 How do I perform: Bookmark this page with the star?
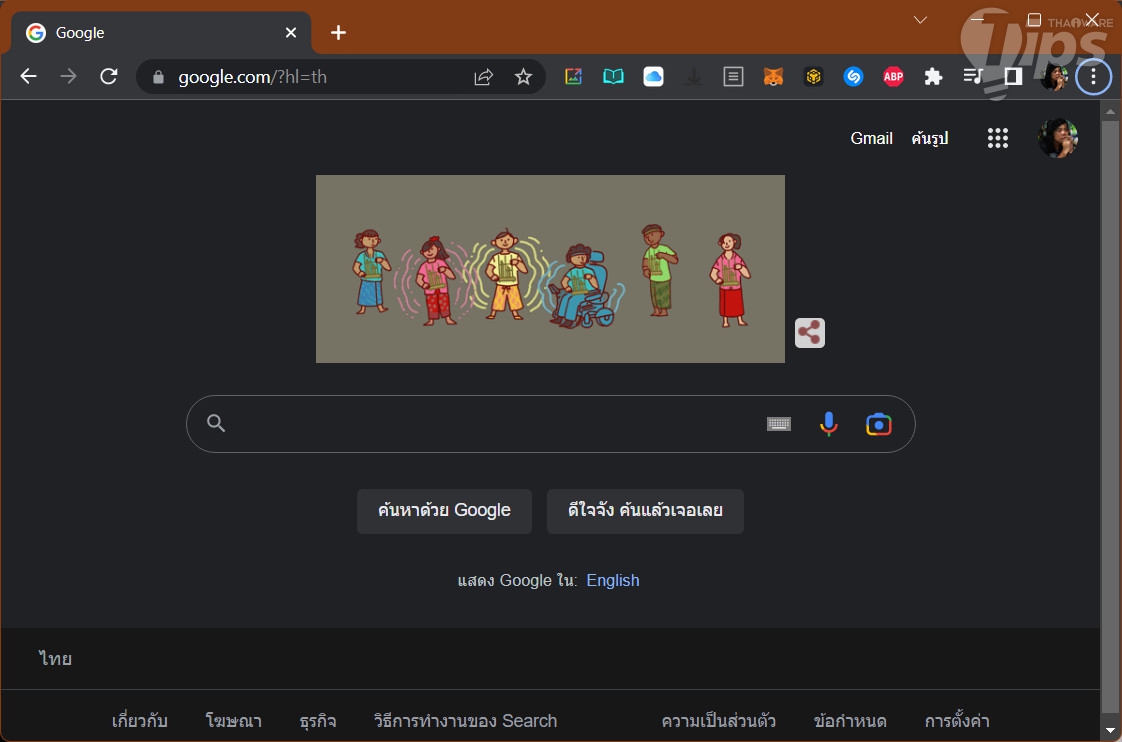tap(523, 77)
